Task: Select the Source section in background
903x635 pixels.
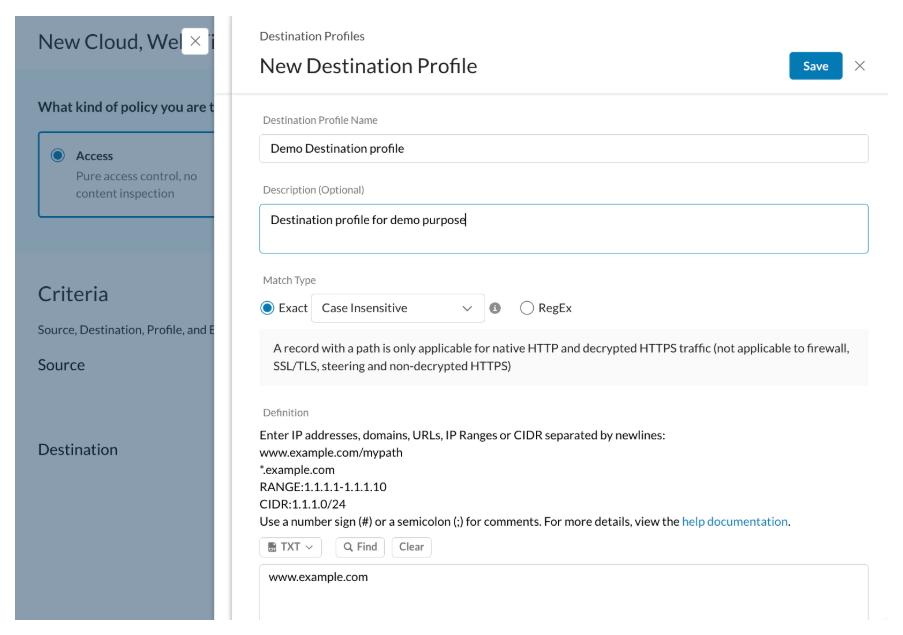Action: point(61,365)
